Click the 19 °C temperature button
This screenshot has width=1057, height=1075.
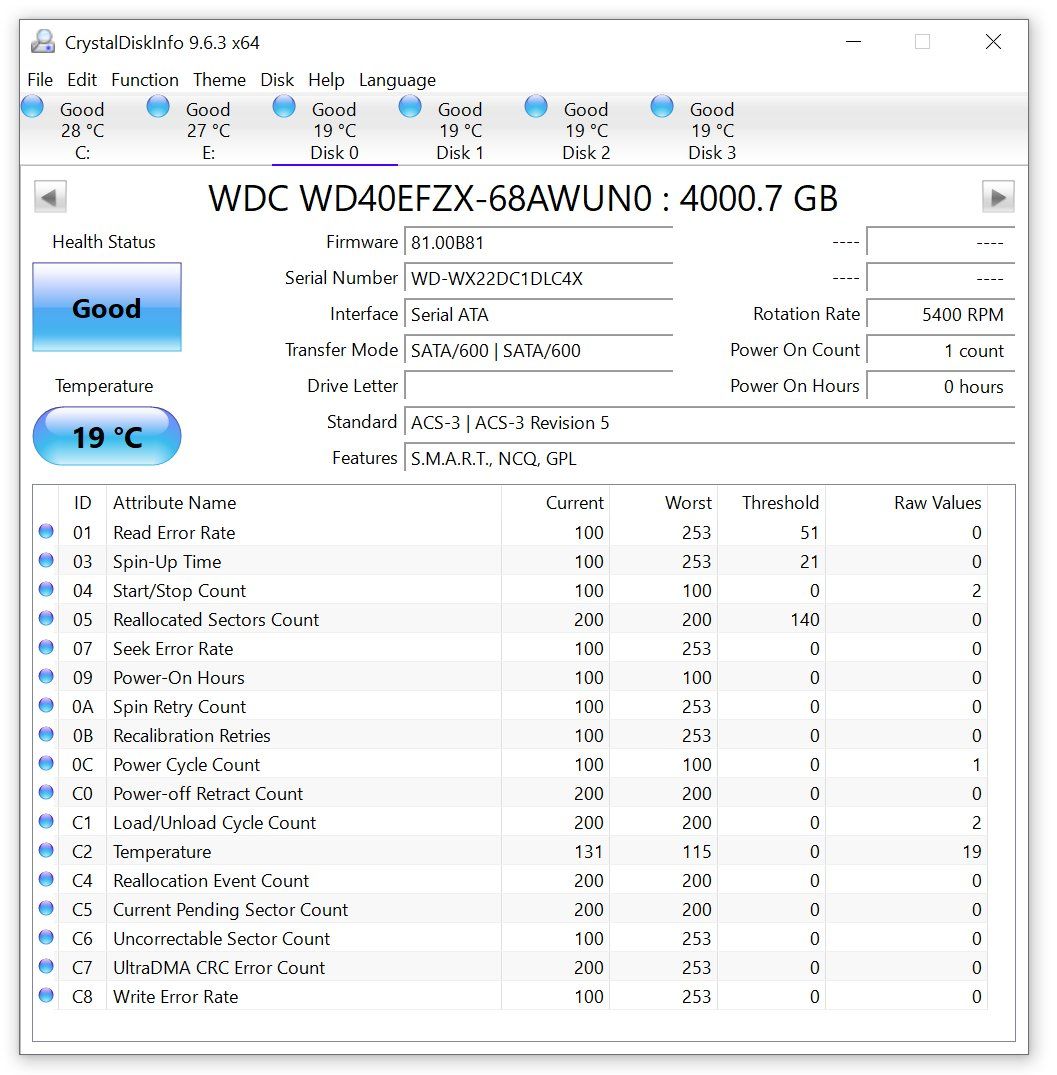(107, 437)
